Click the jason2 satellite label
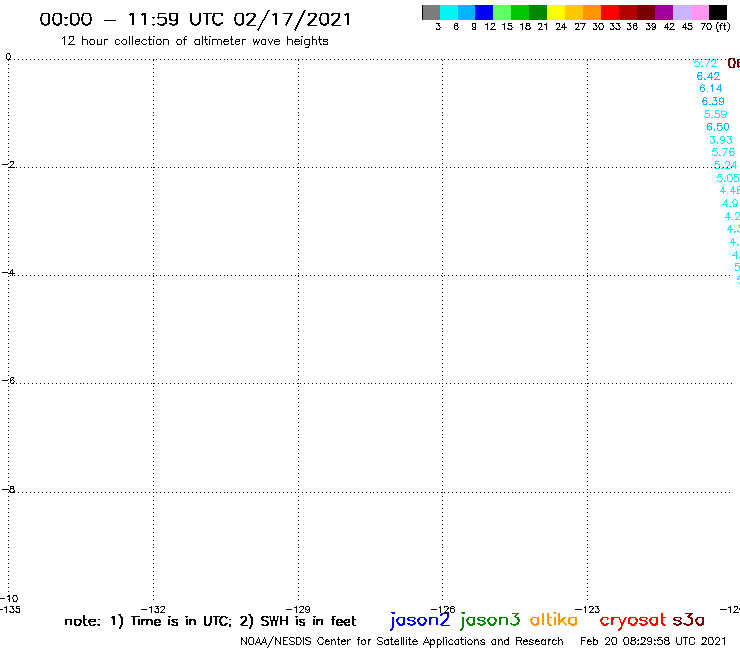 [x=420, y=620]
